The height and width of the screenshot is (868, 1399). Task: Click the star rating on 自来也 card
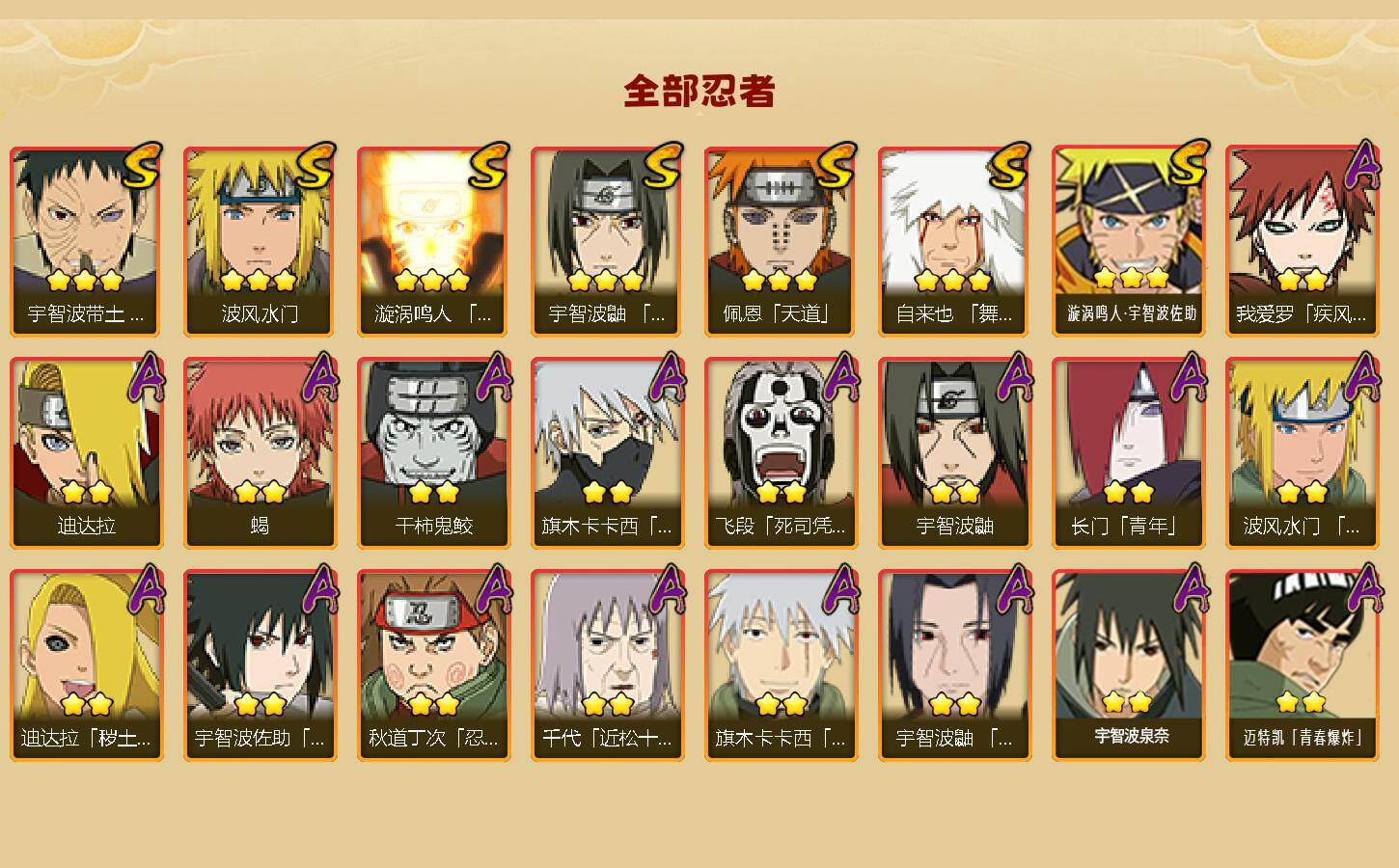953,281
